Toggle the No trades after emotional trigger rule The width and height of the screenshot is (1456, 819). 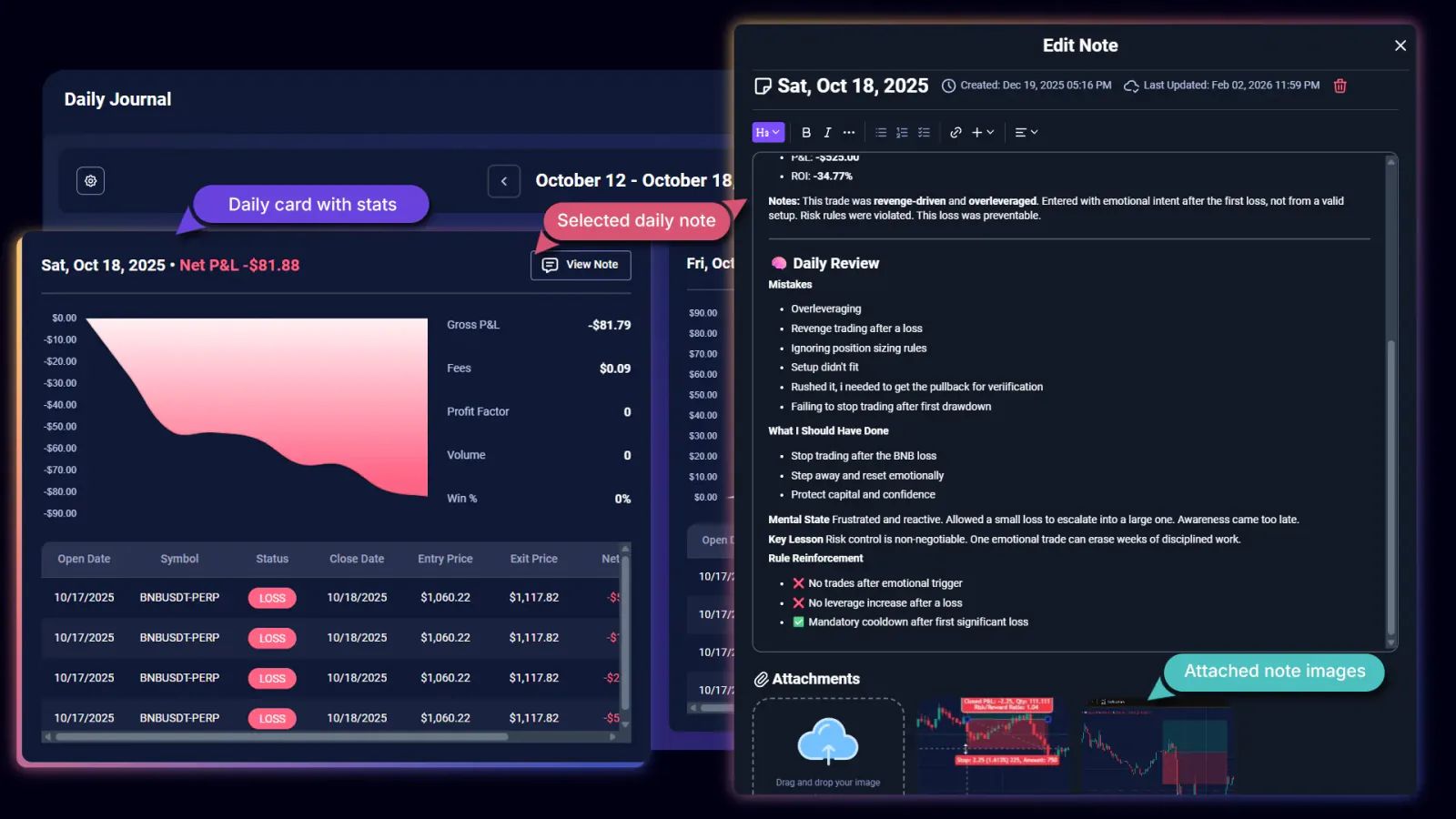click(798, 582)
